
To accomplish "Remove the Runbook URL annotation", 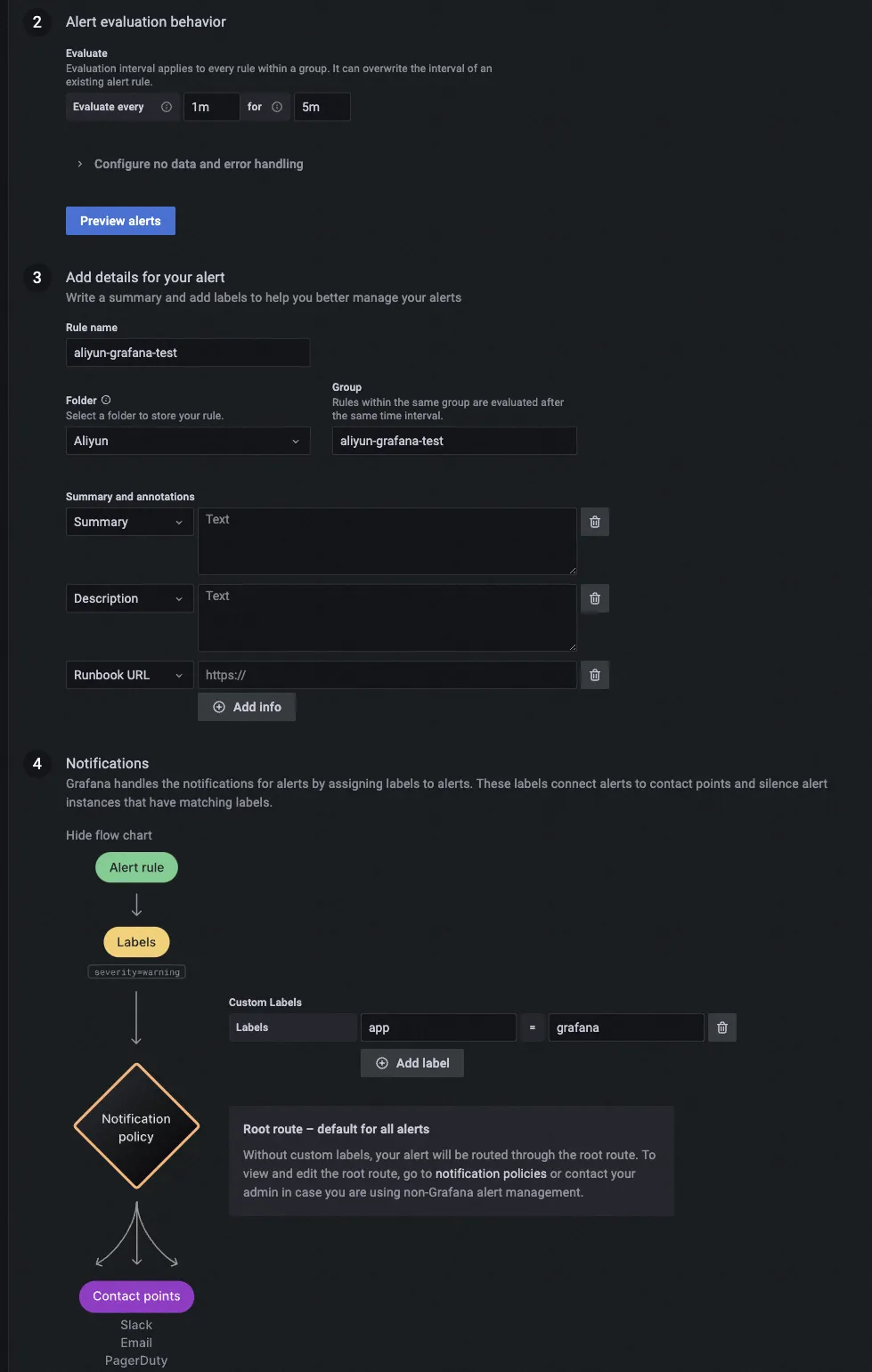I will (x=595, y=675).
